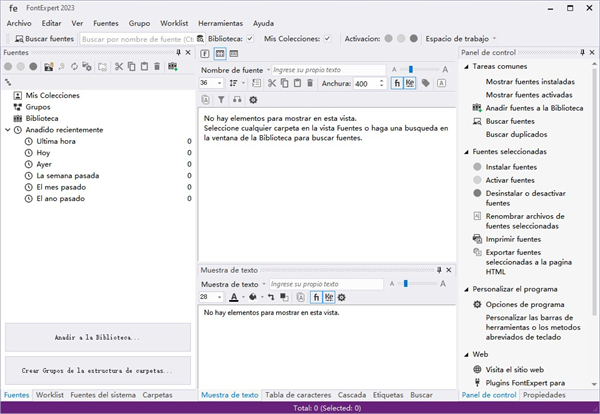
Task: Toggle the ligatures 'fi' icon in Muestra de texto
Action: tap(315, 297)
